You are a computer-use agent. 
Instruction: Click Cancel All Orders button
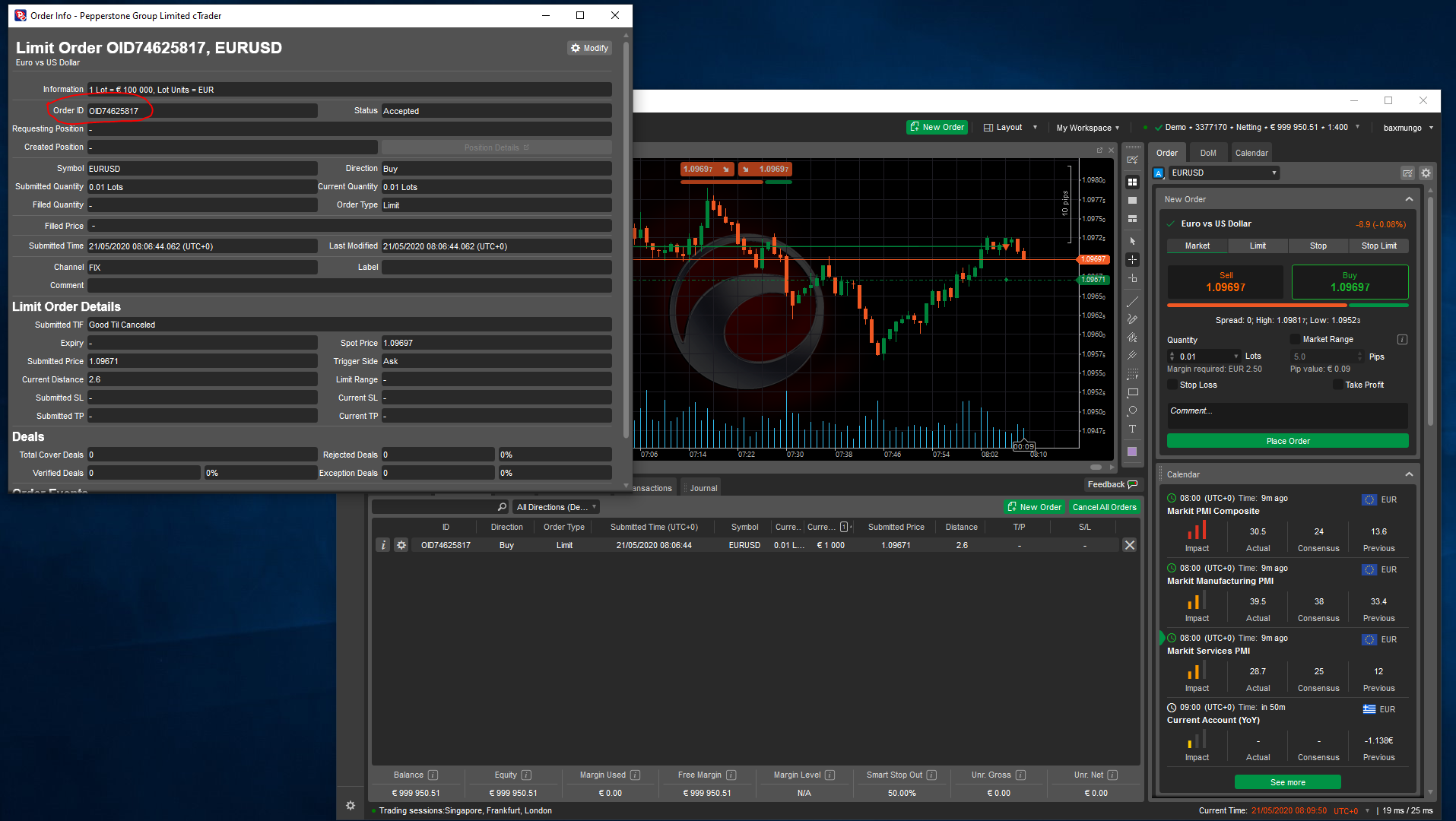point(1104,507)
